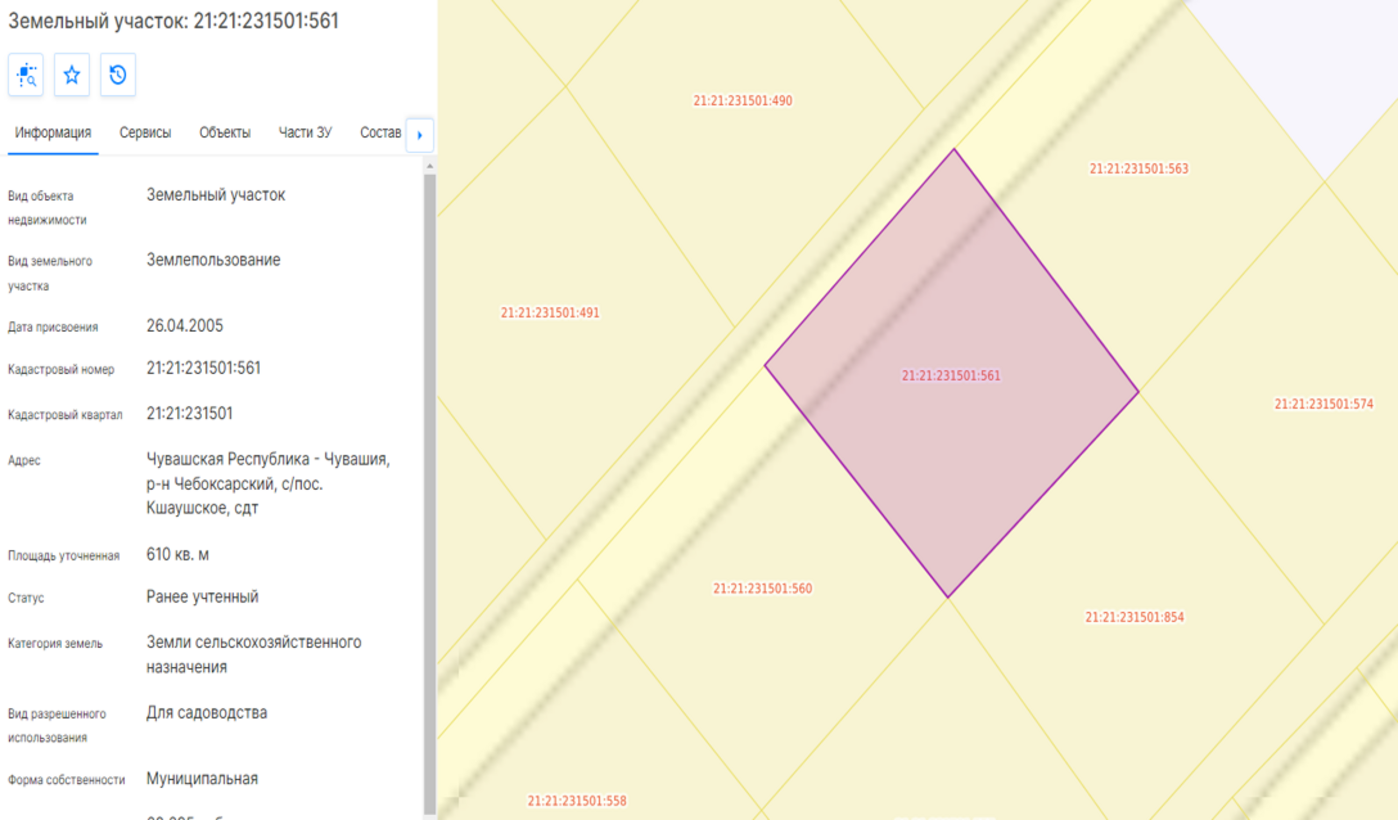Click the zoom-to-object icon button
Viewport: 1398px width, 820px height.
26,75
